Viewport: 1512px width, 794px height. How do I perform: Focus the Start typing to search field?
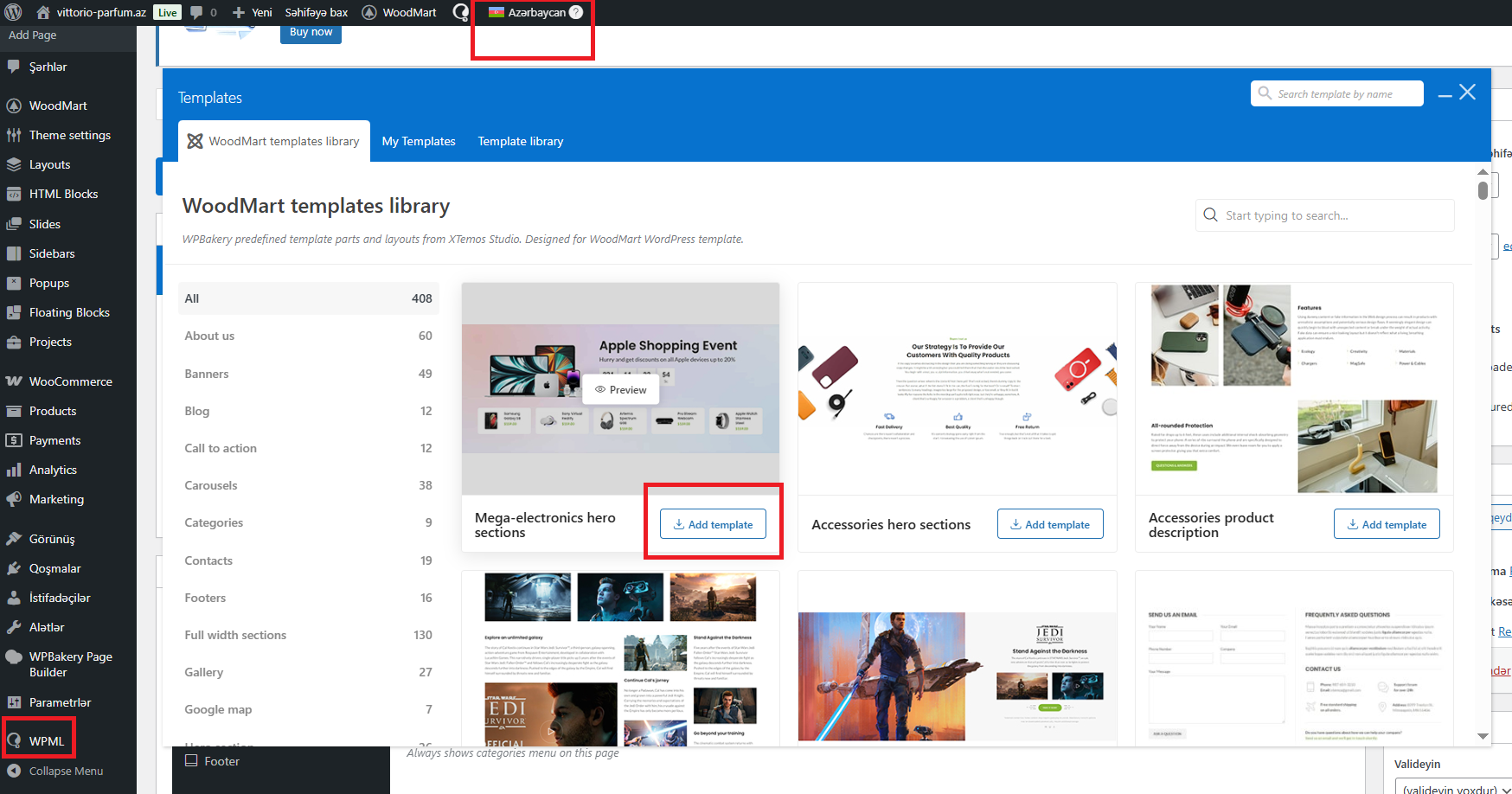pyautogui.click(x=1325, y=215)
